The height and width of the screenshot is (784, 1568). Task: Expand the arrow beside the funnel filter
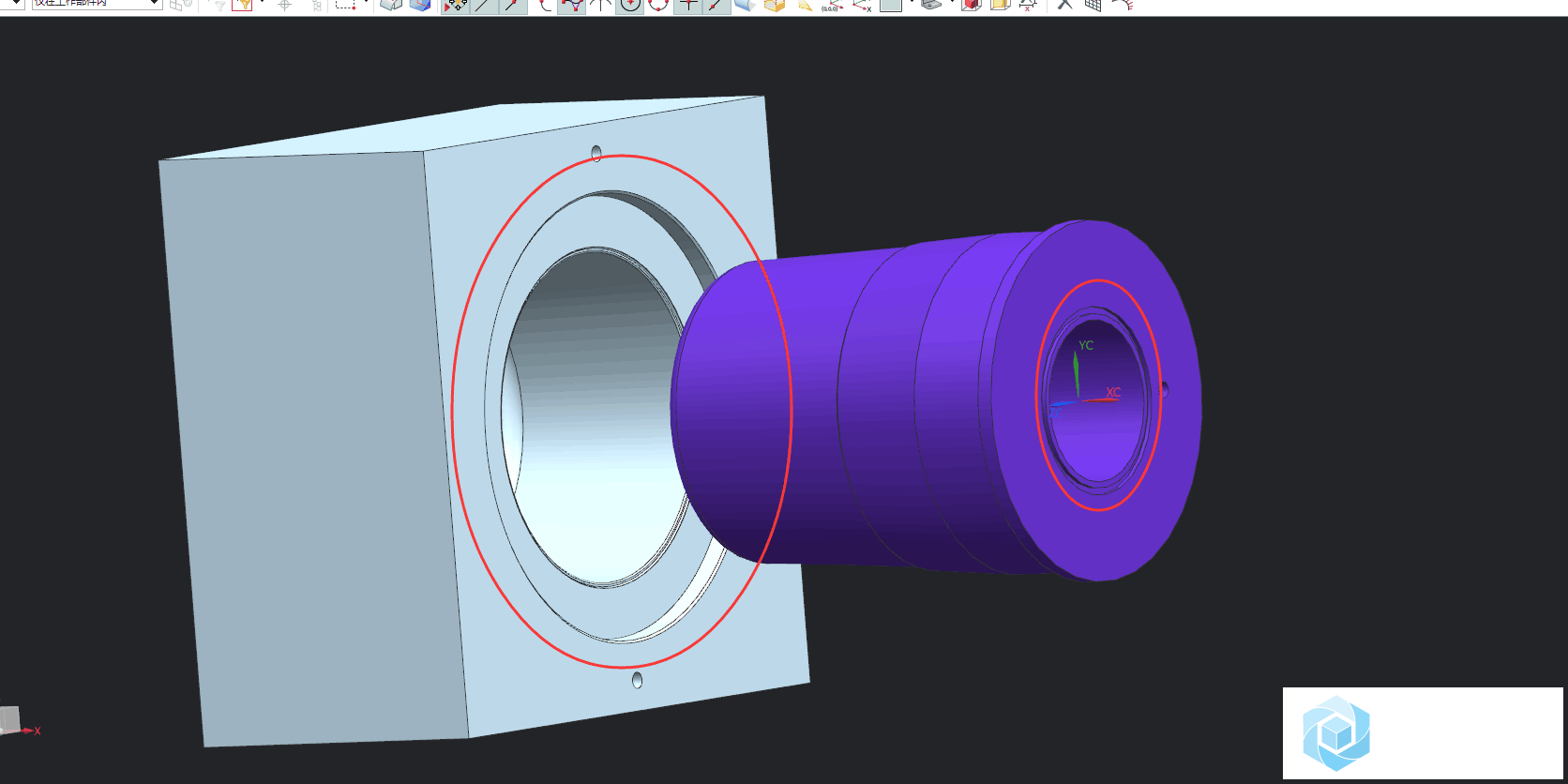coord(262,4)
